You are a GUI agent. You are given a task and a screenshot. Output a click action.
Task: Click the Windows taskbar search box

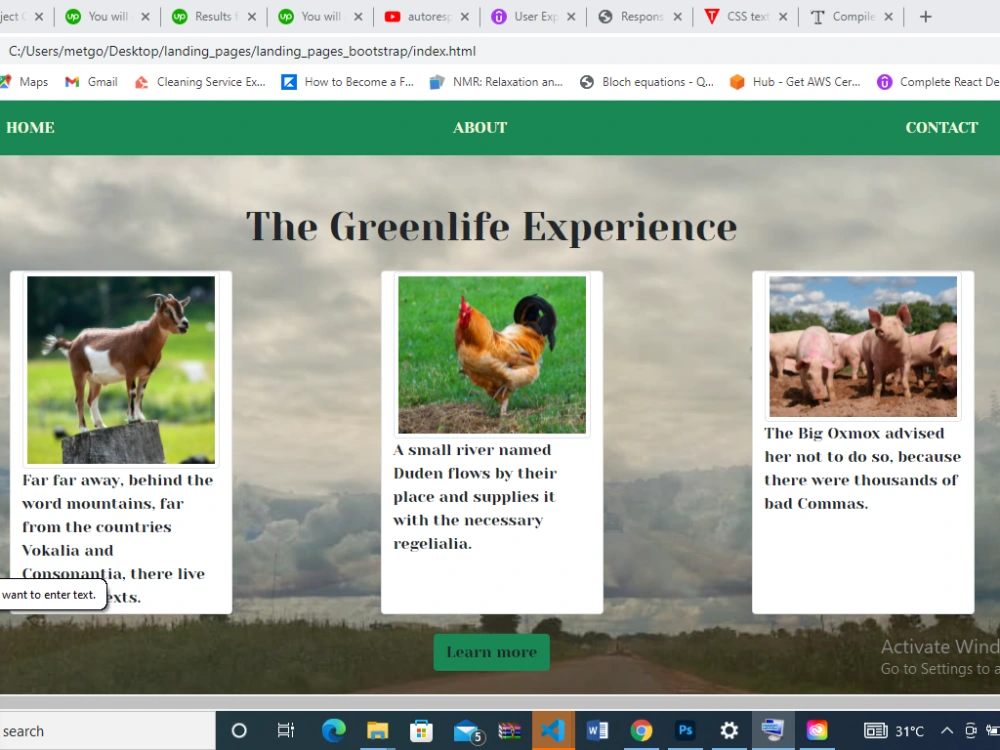(107, 731)
